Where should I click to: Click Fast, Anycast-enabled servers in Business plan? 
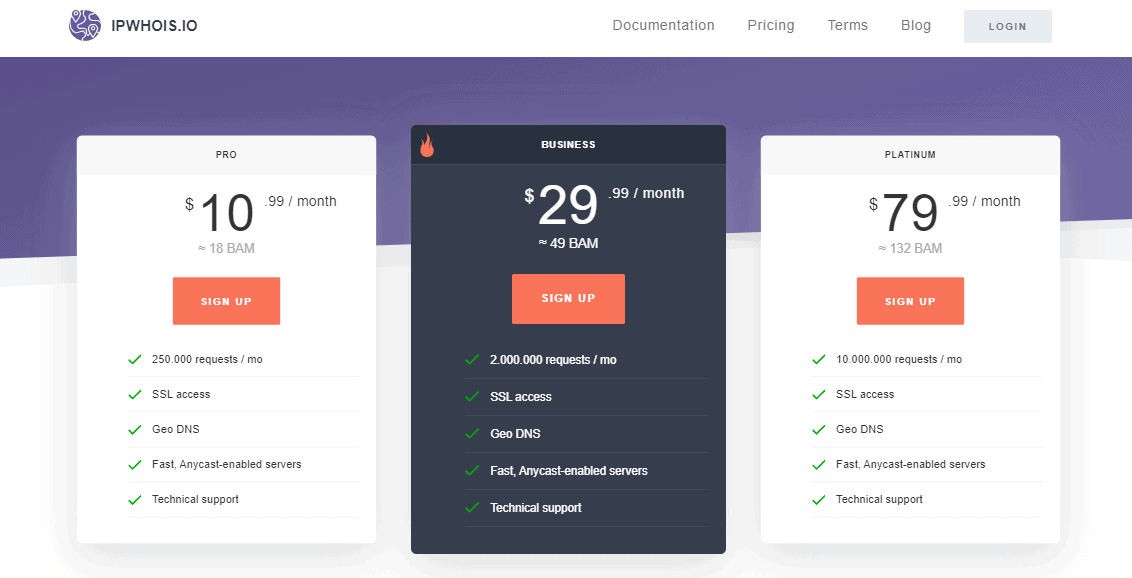coord(569,470)
